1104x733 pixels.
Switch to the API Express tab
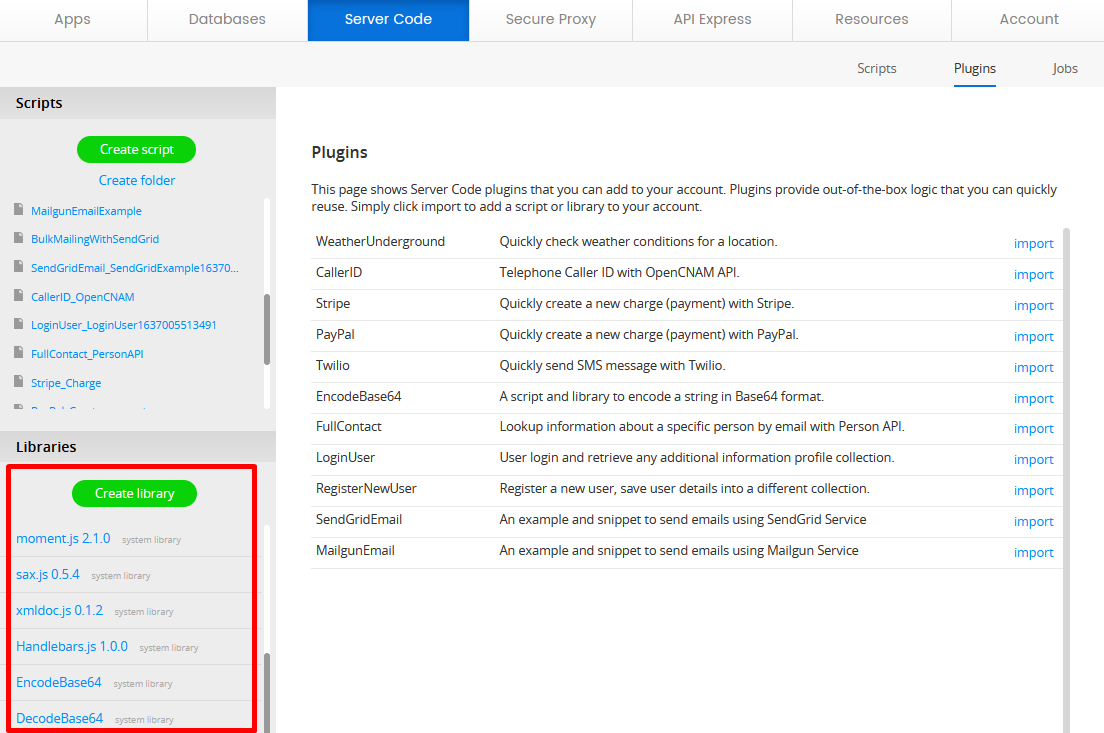pyautogui.click(x=713, y=20)
